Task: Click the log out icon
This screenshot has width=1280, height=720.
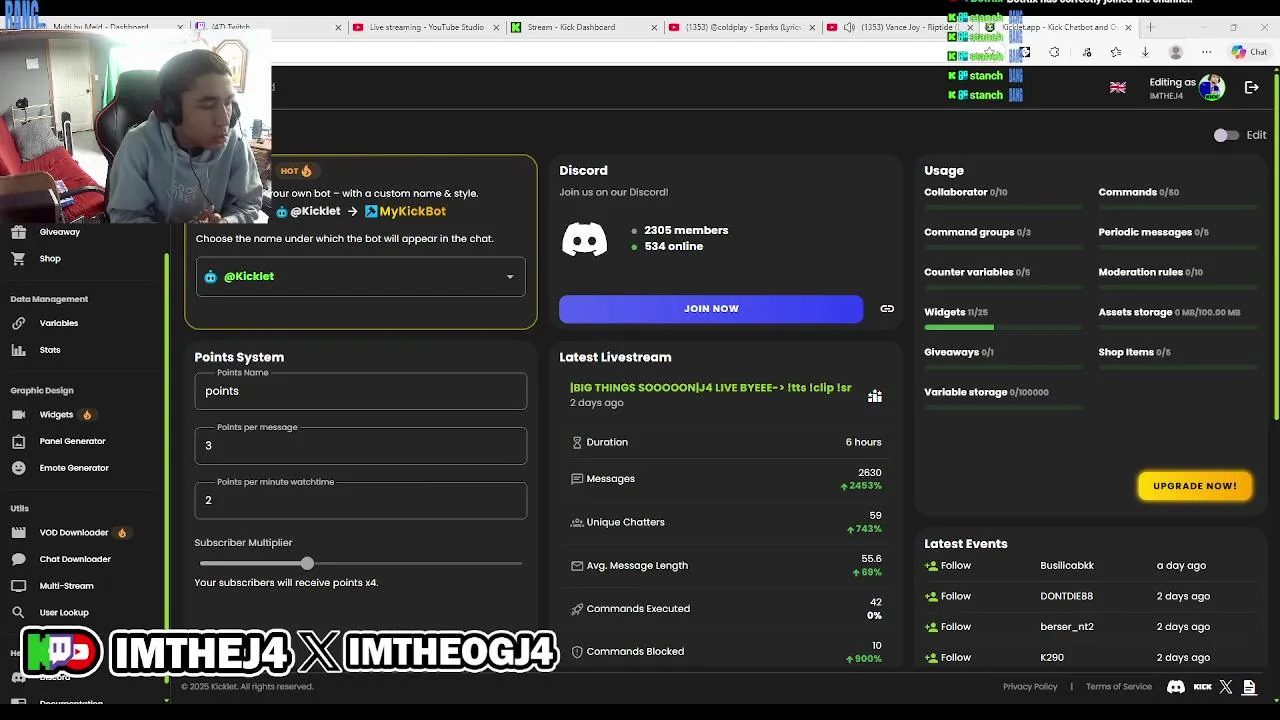Action: (x=1251, y=88)
